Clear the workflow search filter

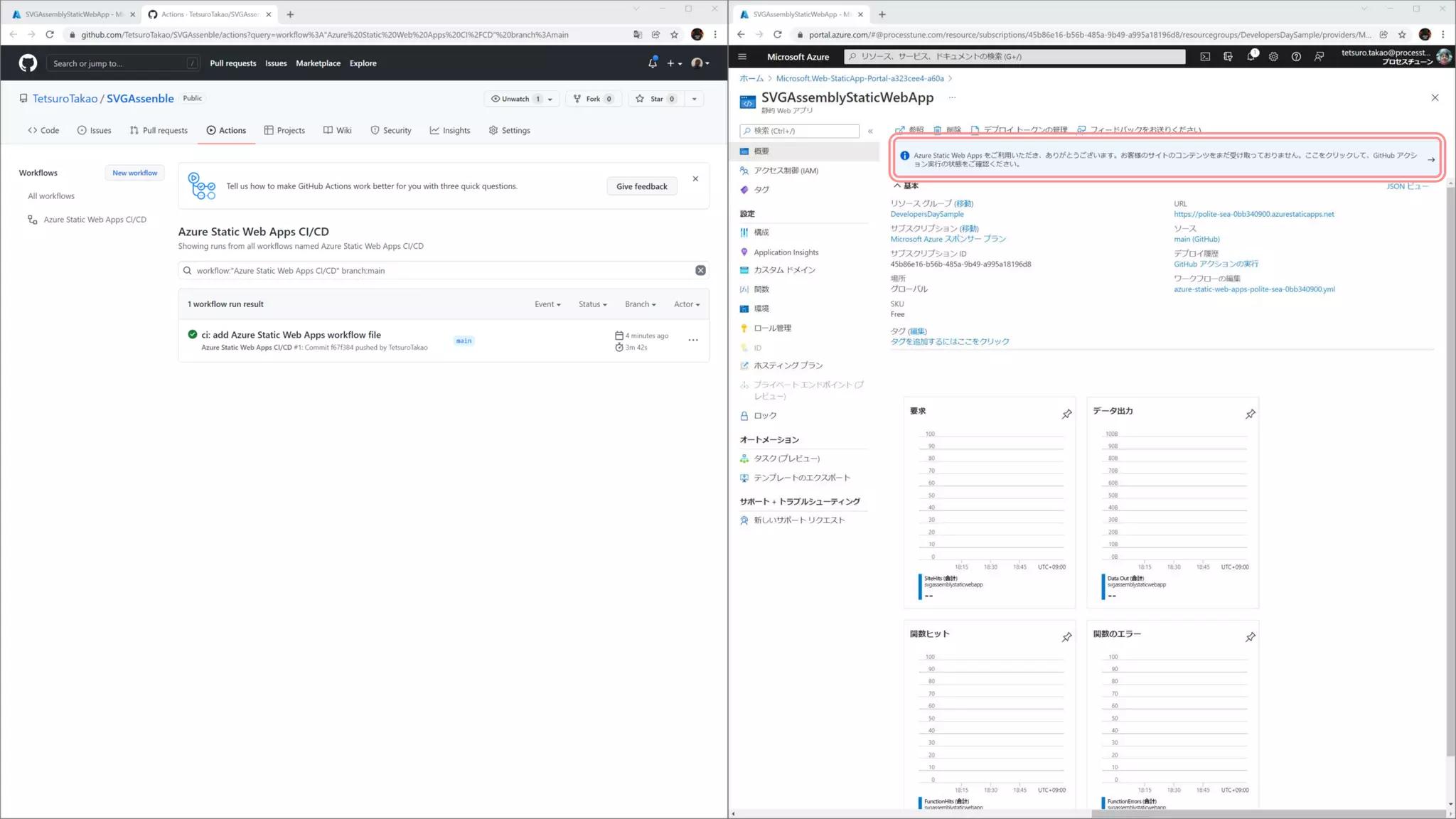[x=700, y=270]
